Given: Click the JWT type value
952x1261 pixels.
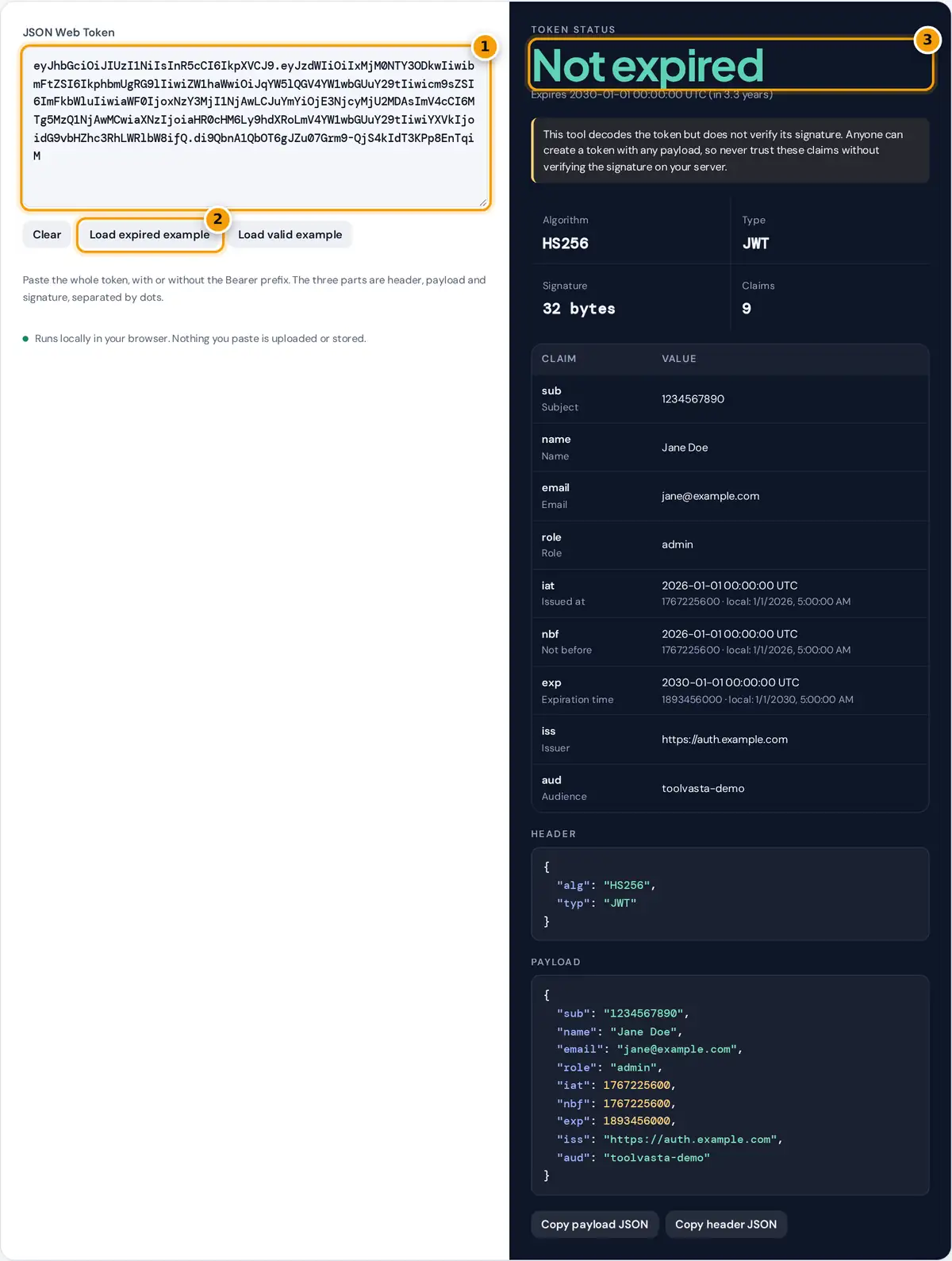Looking at the screenshot, I should tap(755, 244).
